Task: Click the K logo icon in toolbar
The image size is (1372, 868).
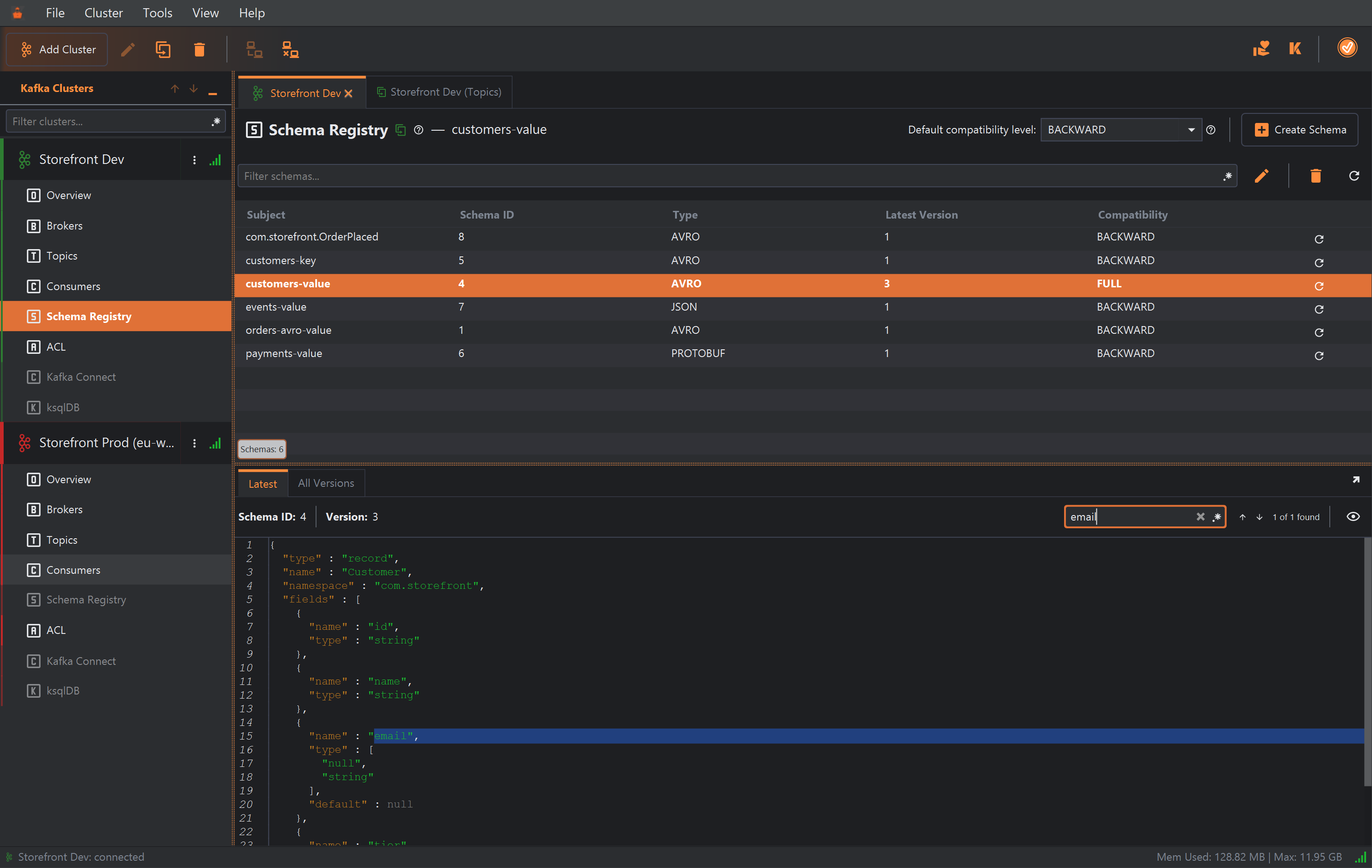Action: point(1295,48)
